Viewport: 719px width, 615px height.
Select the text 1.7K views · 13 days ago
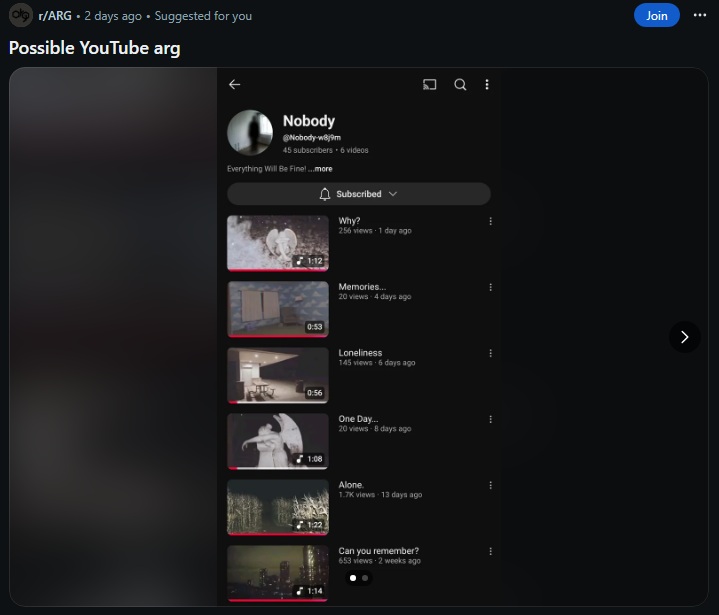tap(380, 495)
